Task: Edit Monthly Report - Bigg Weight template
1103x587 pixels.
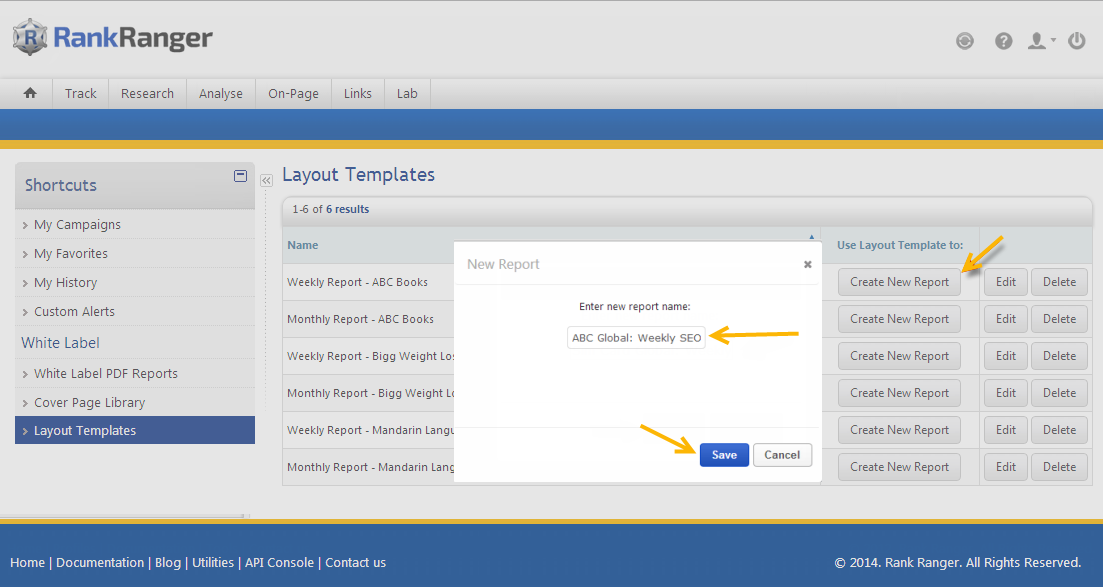Action: (1005, 393)
